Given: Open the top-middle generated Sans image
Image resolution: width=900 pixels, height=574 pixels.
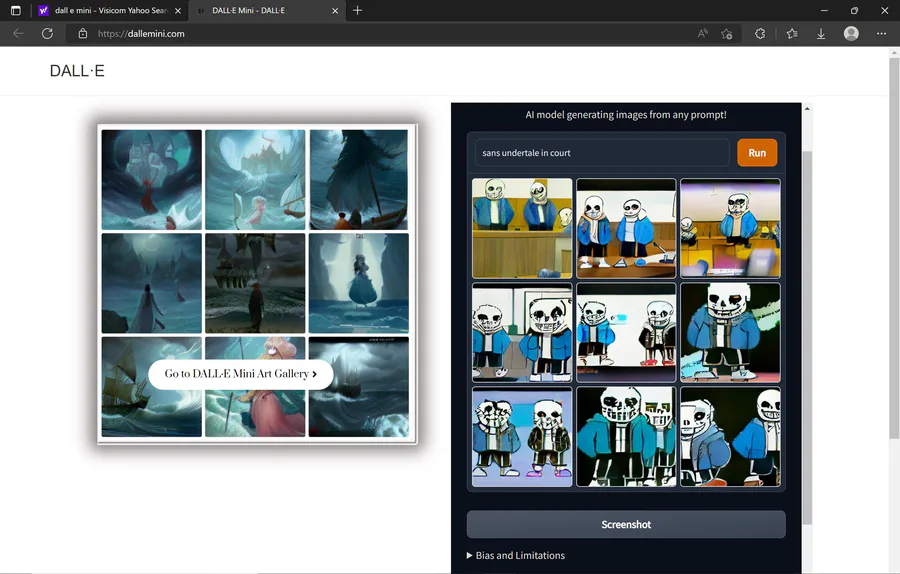Looking at the screenshot, I should click(626, 228).
